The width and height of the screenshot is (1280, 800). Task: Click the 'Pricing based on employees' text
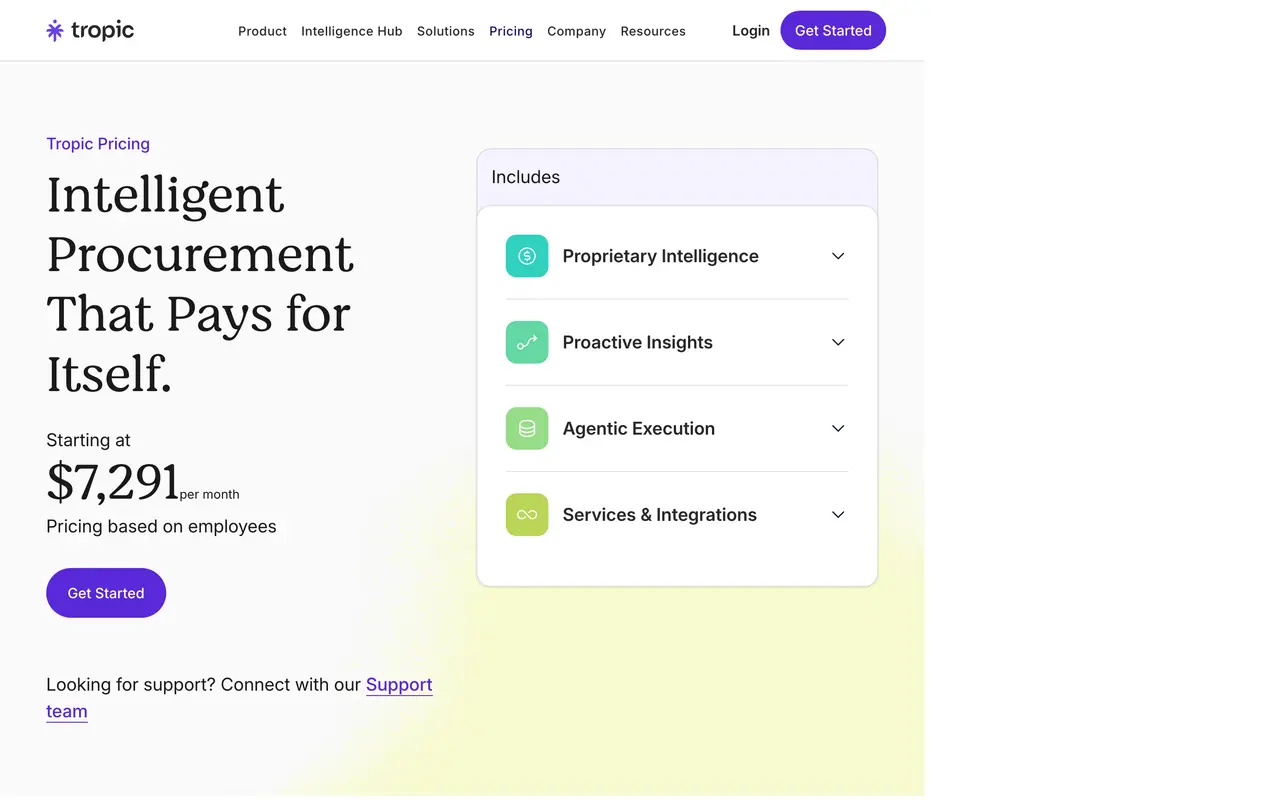(x=161, y=526)
